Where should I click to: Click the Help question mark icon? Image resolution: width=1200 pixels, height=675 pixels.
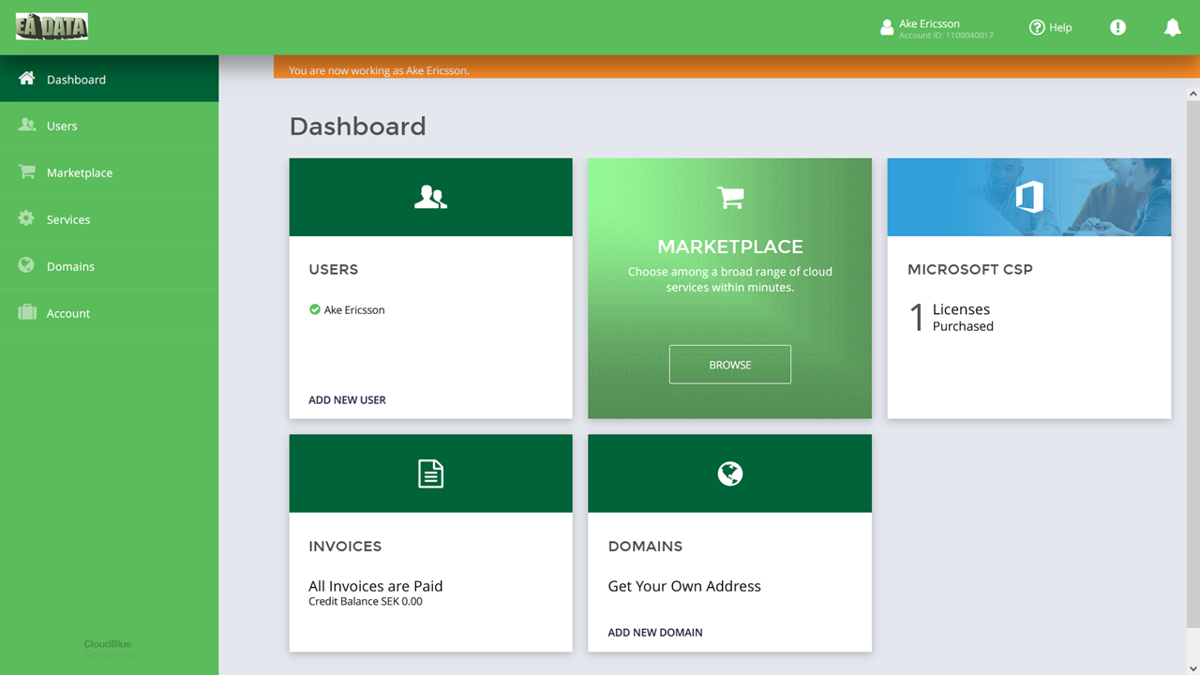[1037, 28]
